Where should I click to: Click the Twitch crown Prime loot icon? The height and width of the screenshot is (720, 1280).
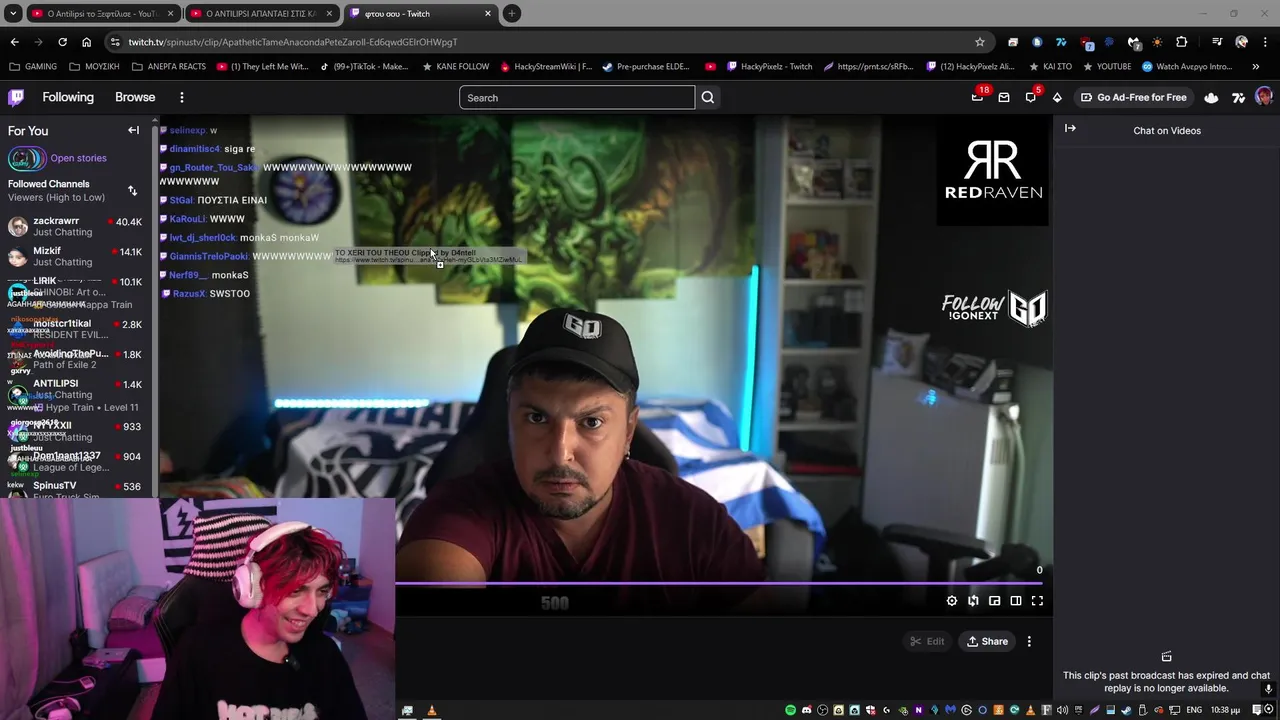1211,97
